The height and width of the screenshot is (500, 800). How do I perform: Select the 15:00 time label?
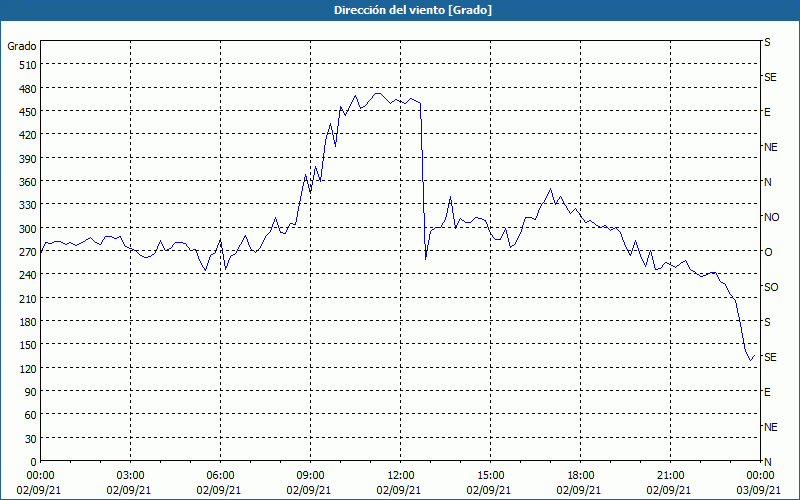click(x=490, y=476)
